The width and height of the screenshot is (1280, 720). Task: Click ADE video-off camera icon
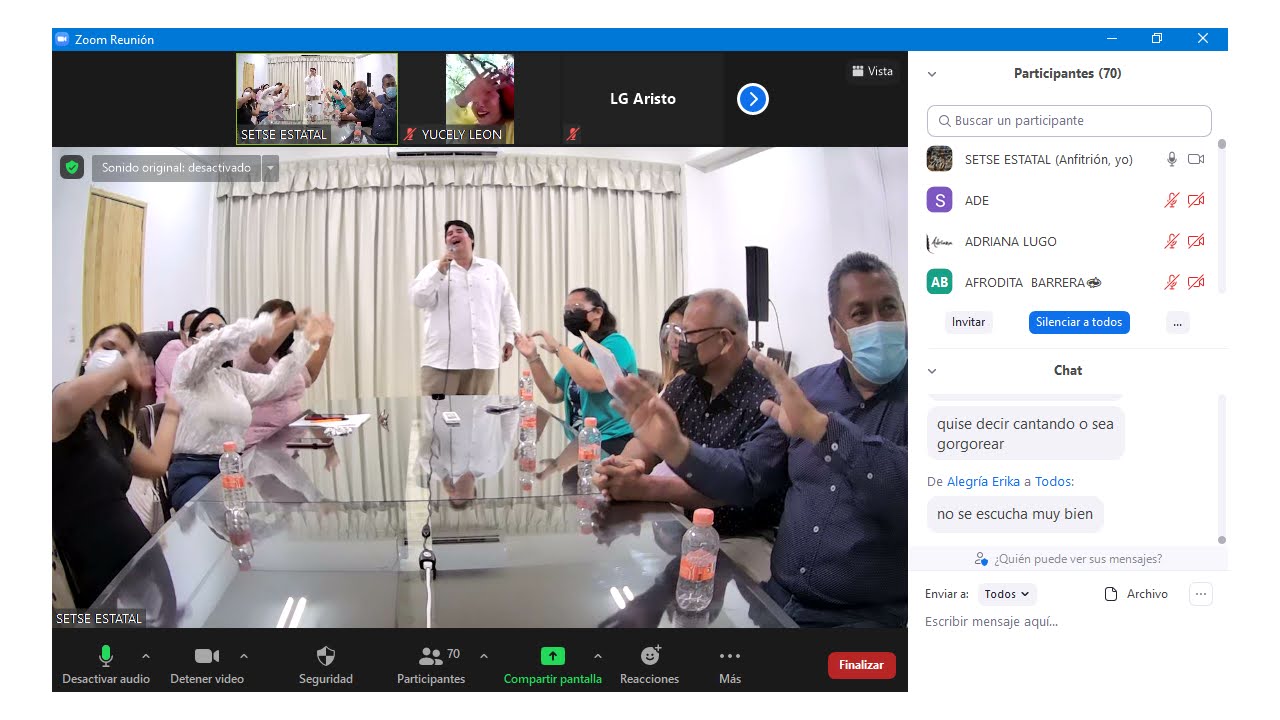pyautogui.click(x=1196, y=200)
